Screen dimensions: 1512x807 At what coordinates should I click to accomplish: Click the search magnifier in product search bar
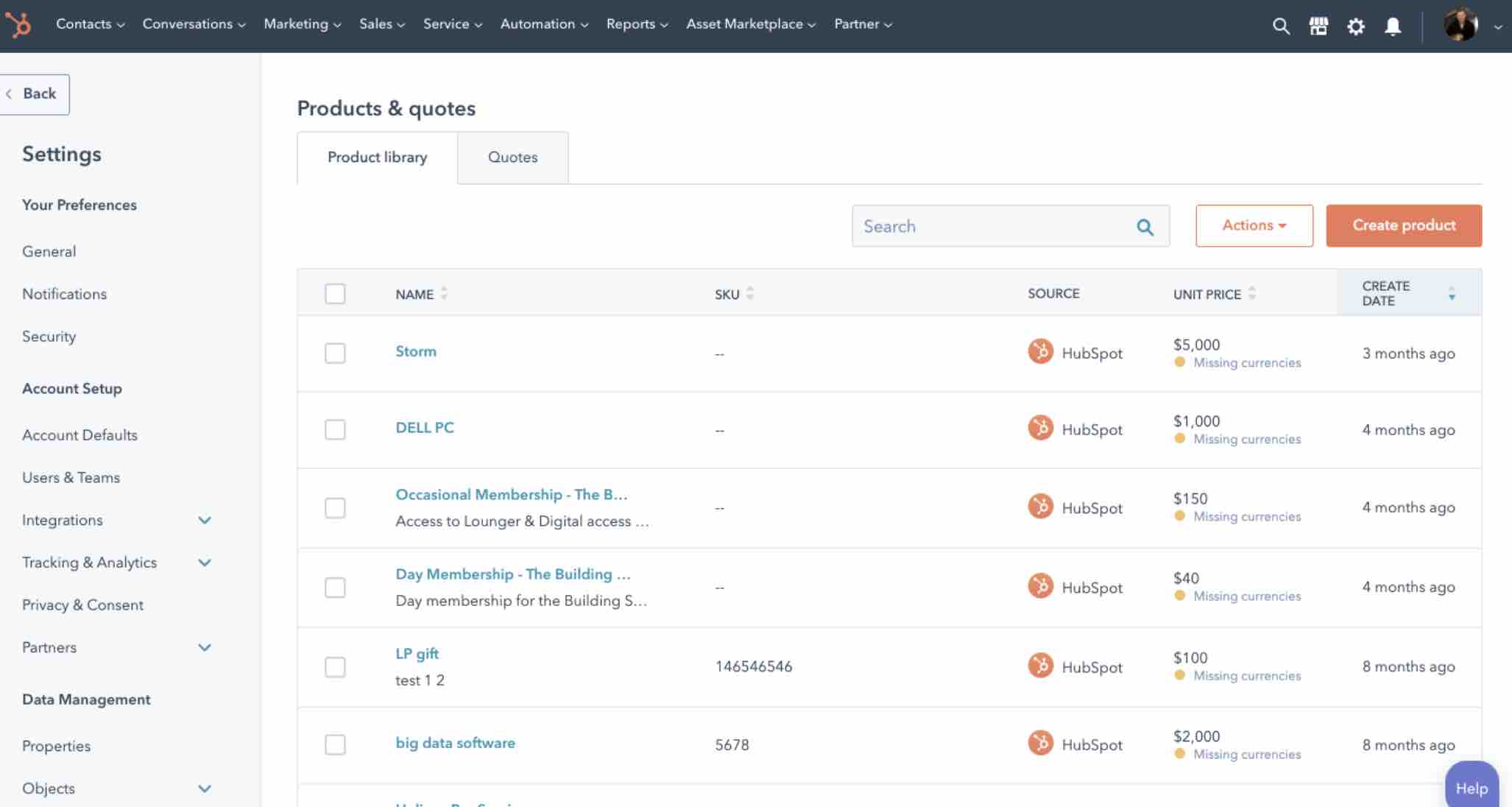1145,227
